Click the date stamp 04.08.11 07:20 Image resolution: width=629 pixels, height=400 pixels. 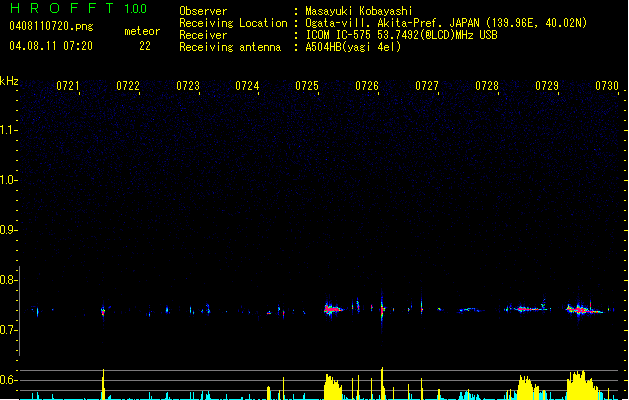[x=51, y=46]
